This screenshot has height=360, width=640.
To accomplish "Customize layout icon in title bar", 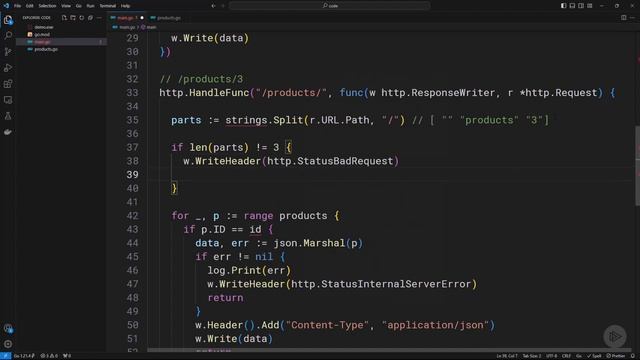I will coord(590,6).
